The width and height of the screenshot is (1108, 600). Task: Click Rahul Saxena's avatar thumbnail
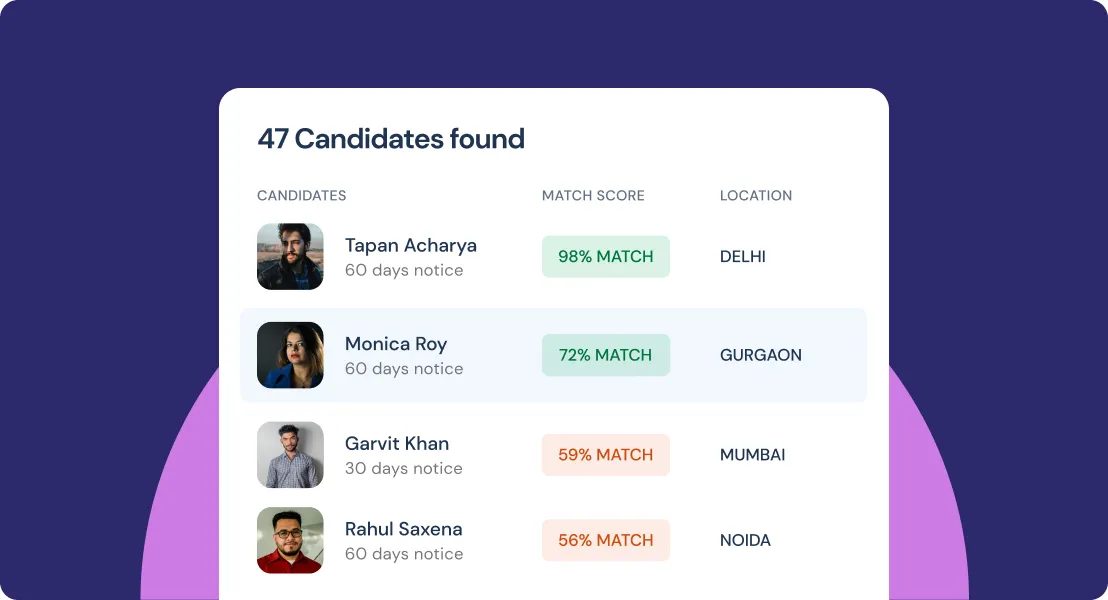(x=290, y=540)
